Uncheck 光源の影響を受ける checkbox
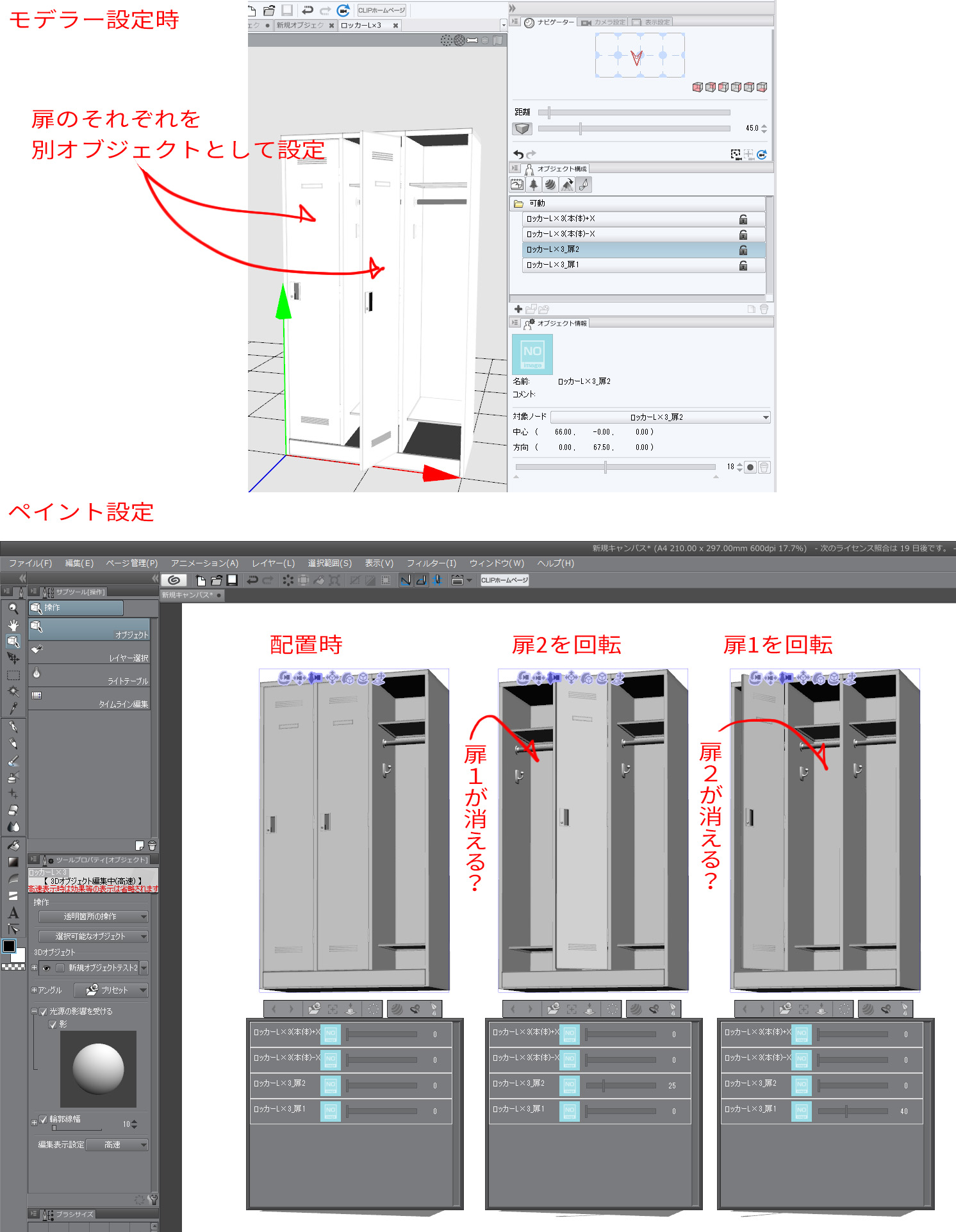956x1232 pixels. pyautogui.click(x=43, y=1011)
